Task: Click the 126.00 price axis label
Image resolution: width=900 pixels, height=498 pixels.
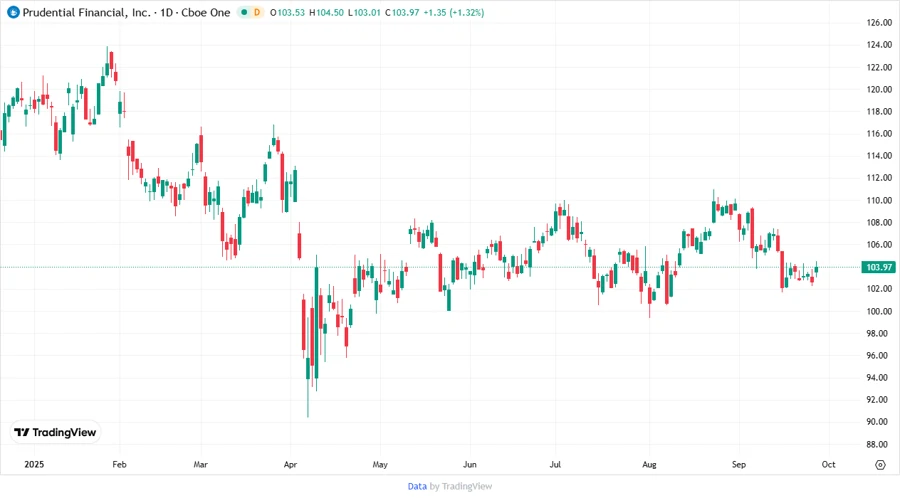Action: 879,22
